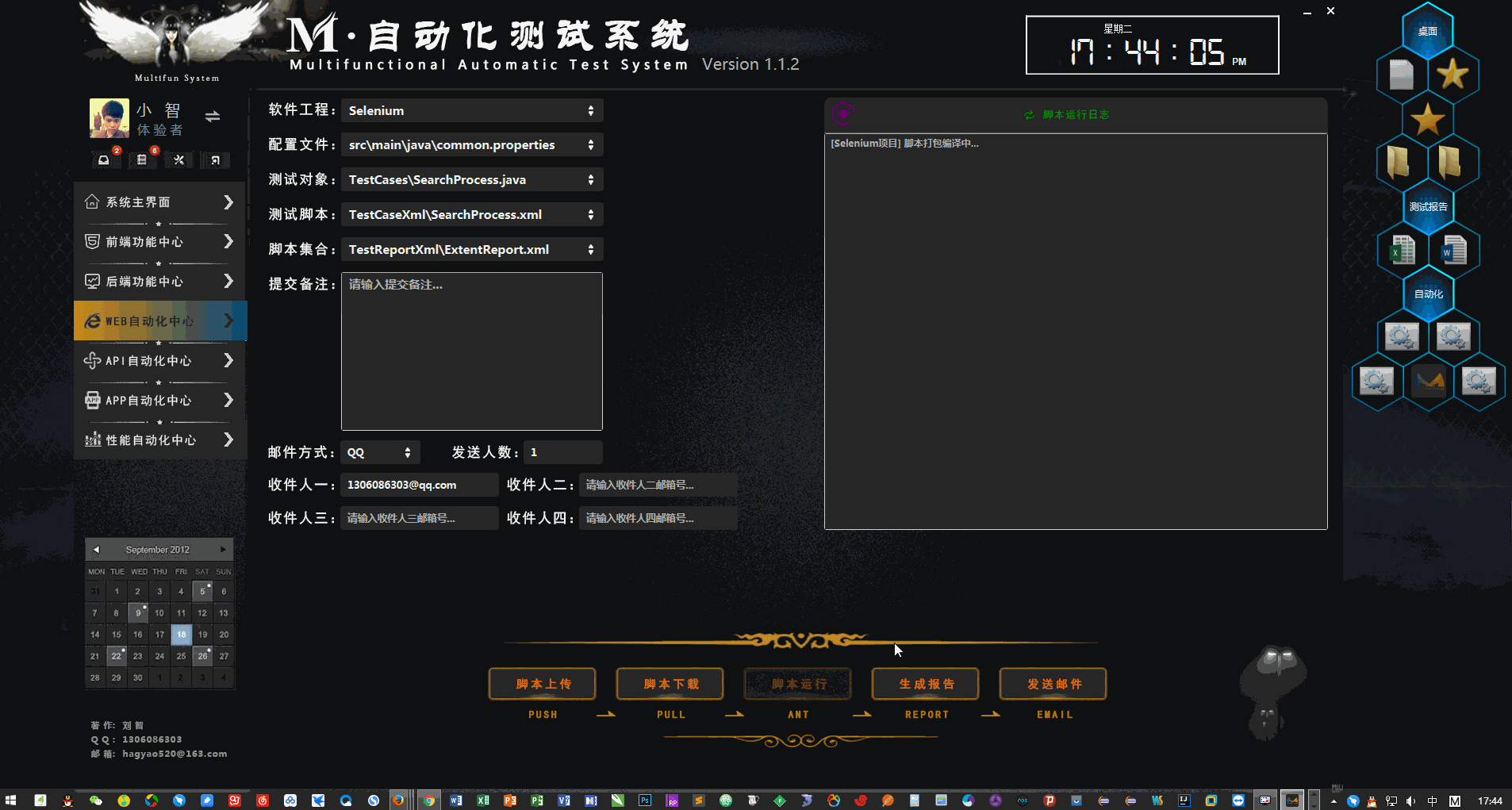Open the inbox icon with badge 2

click(104, 159)
